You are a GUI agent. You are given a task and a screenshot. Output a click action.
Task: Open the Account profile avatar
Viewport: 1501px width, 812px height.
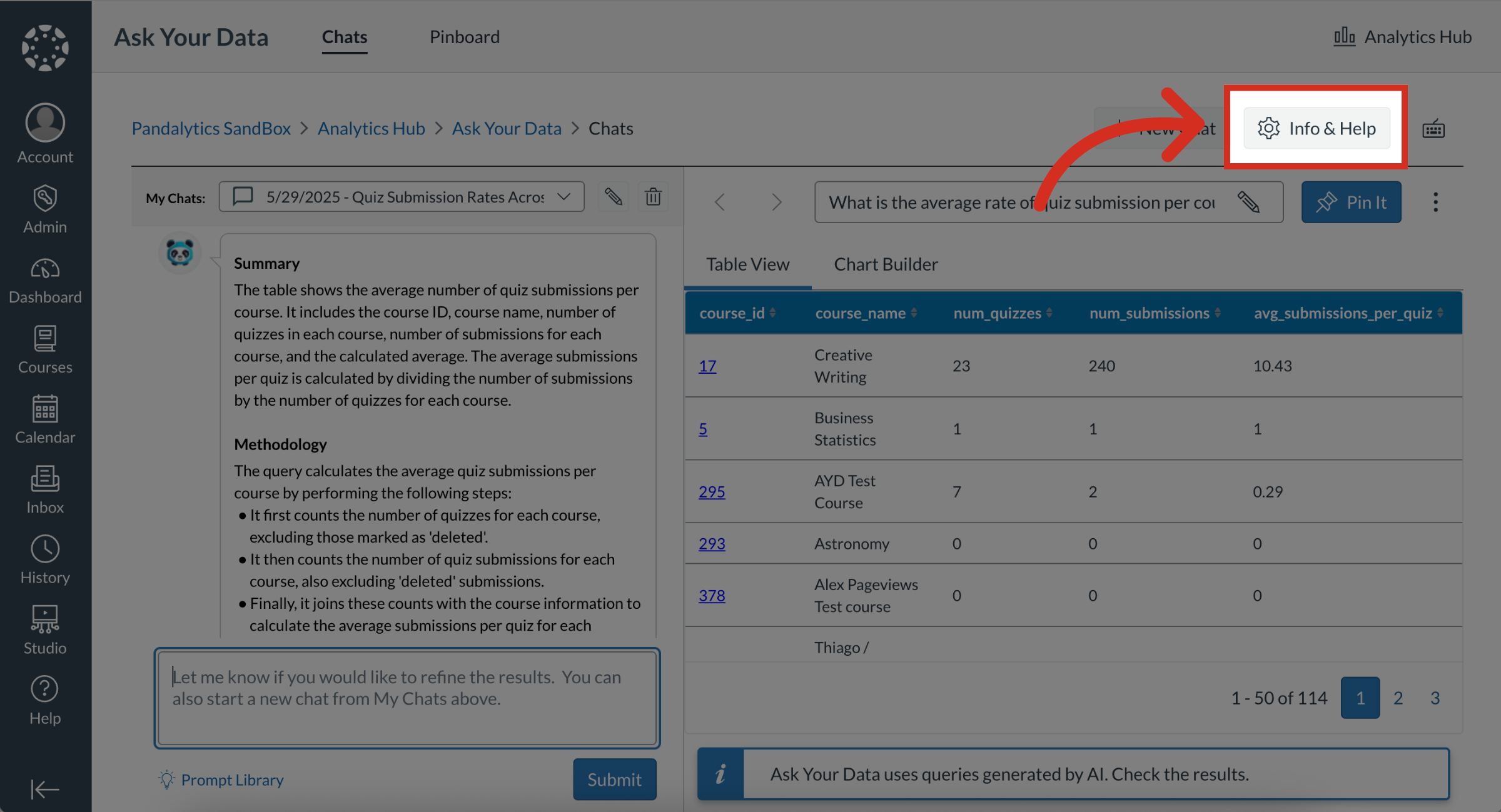pyautogui.click(x=45, y=122)
